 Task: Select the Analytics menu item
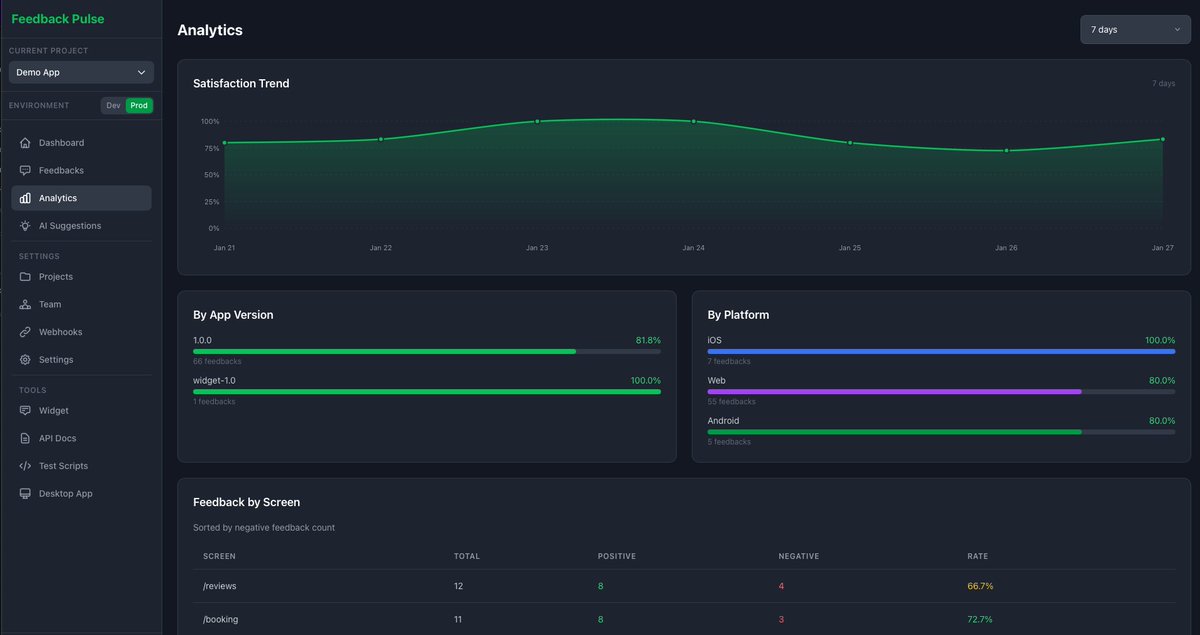click(x=81, y=198)
